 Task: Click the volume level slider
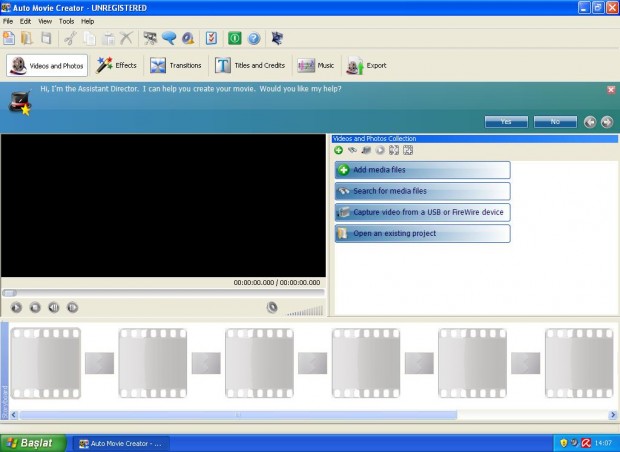click(x=304, y=311)
